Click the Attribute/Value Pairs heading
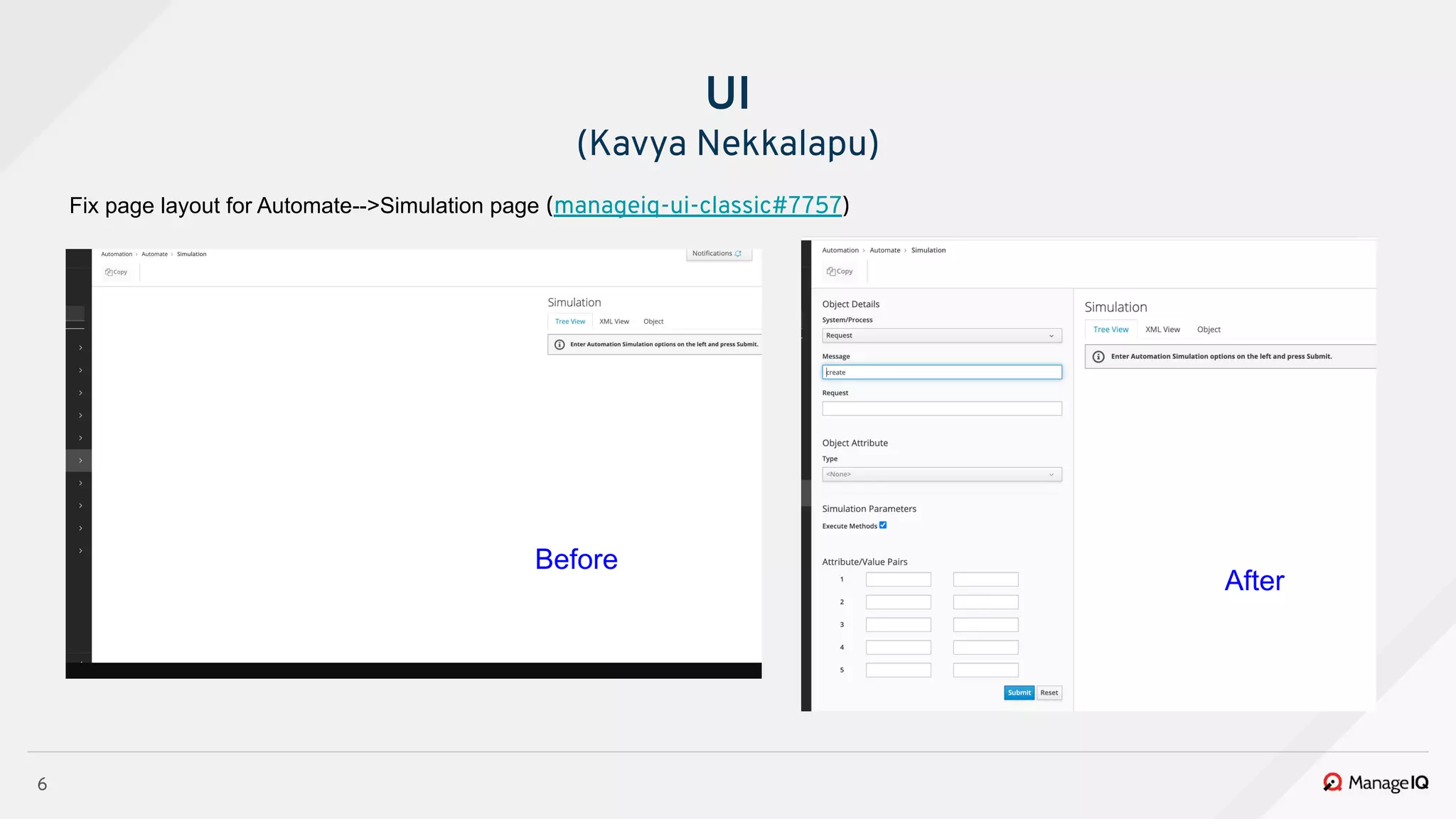The image size is (1456, 819). 865,562
